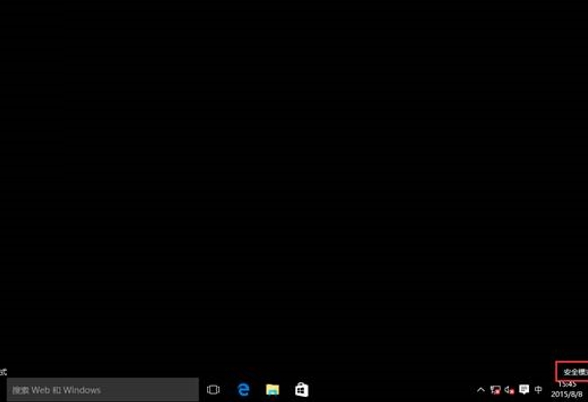Click the network icon with red X
588x402 pixels.
click(x=495, y=390)
